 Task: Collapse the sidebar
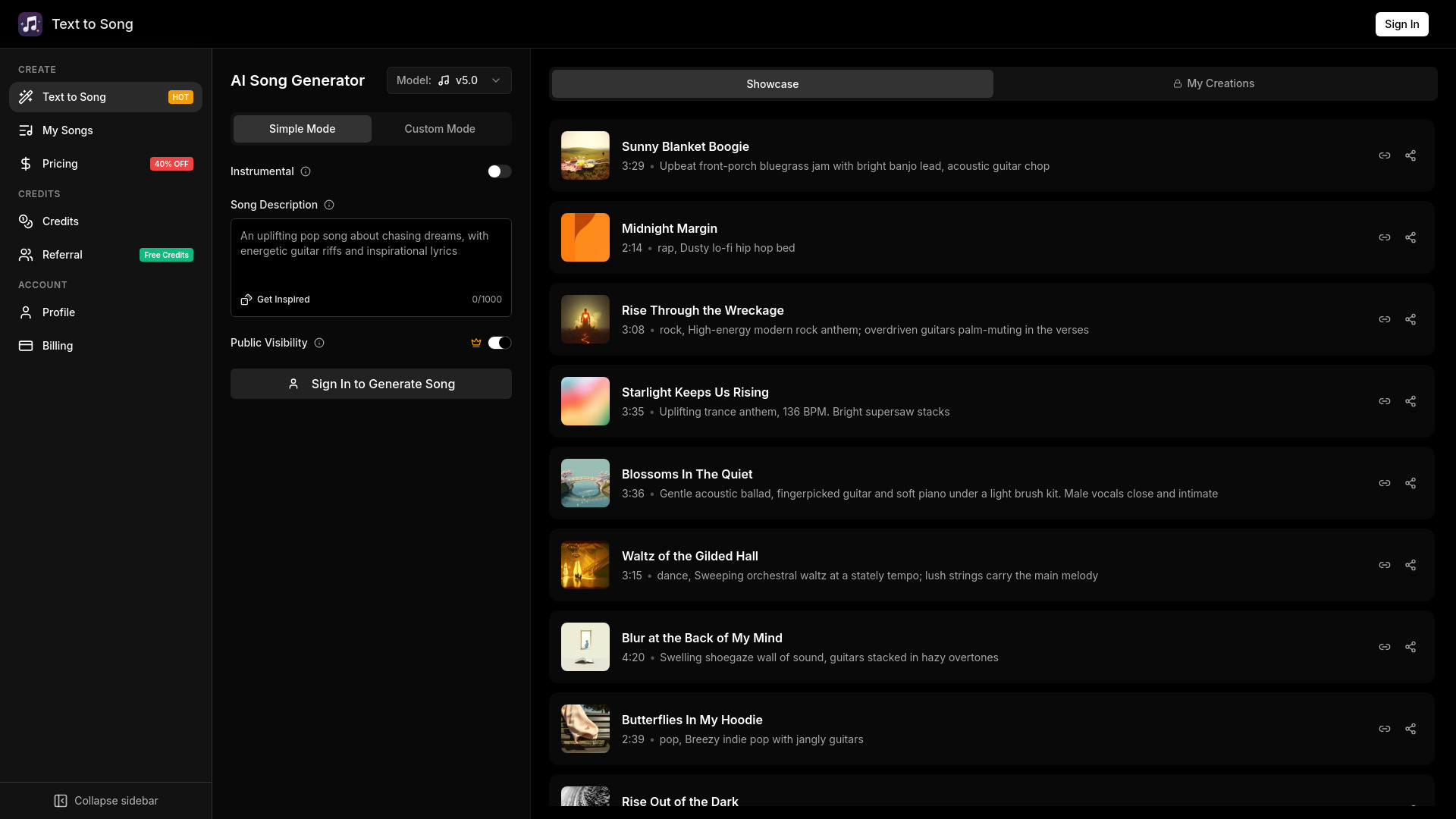tap(105, 801)
